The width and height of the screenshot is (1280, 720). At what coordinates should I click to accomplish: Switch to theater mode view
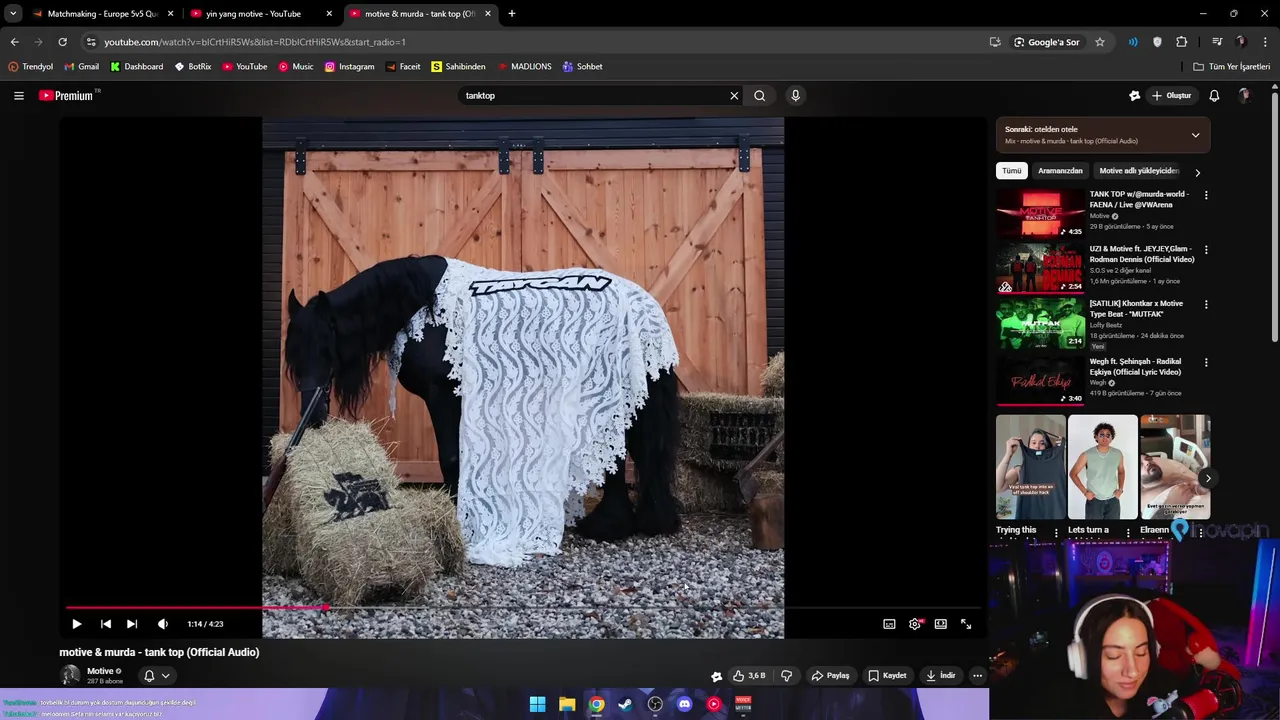pos(941,624)
